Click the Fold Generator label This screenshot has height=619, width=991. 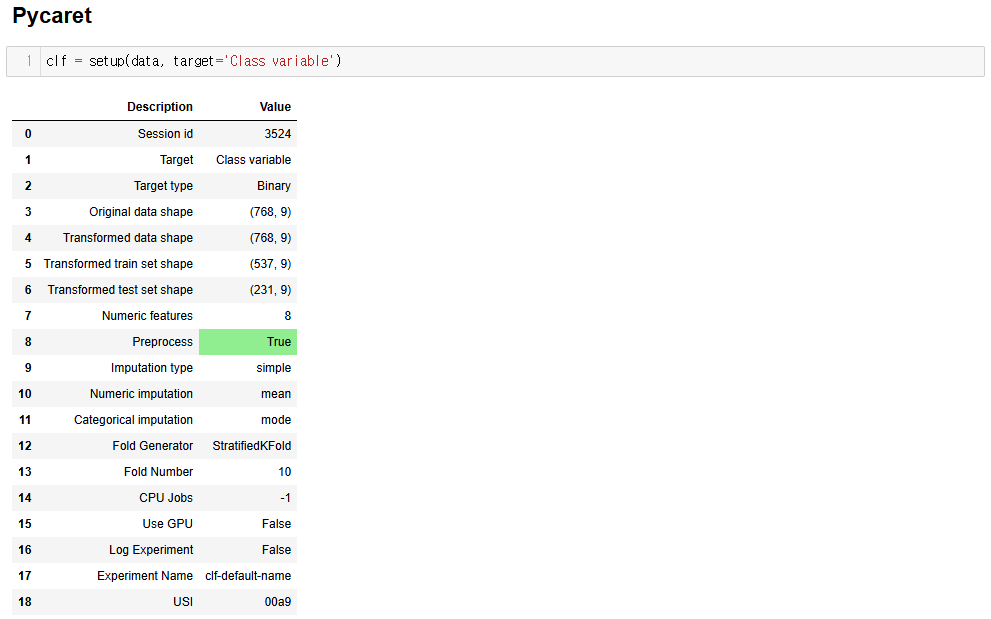[x=152, y=446]
